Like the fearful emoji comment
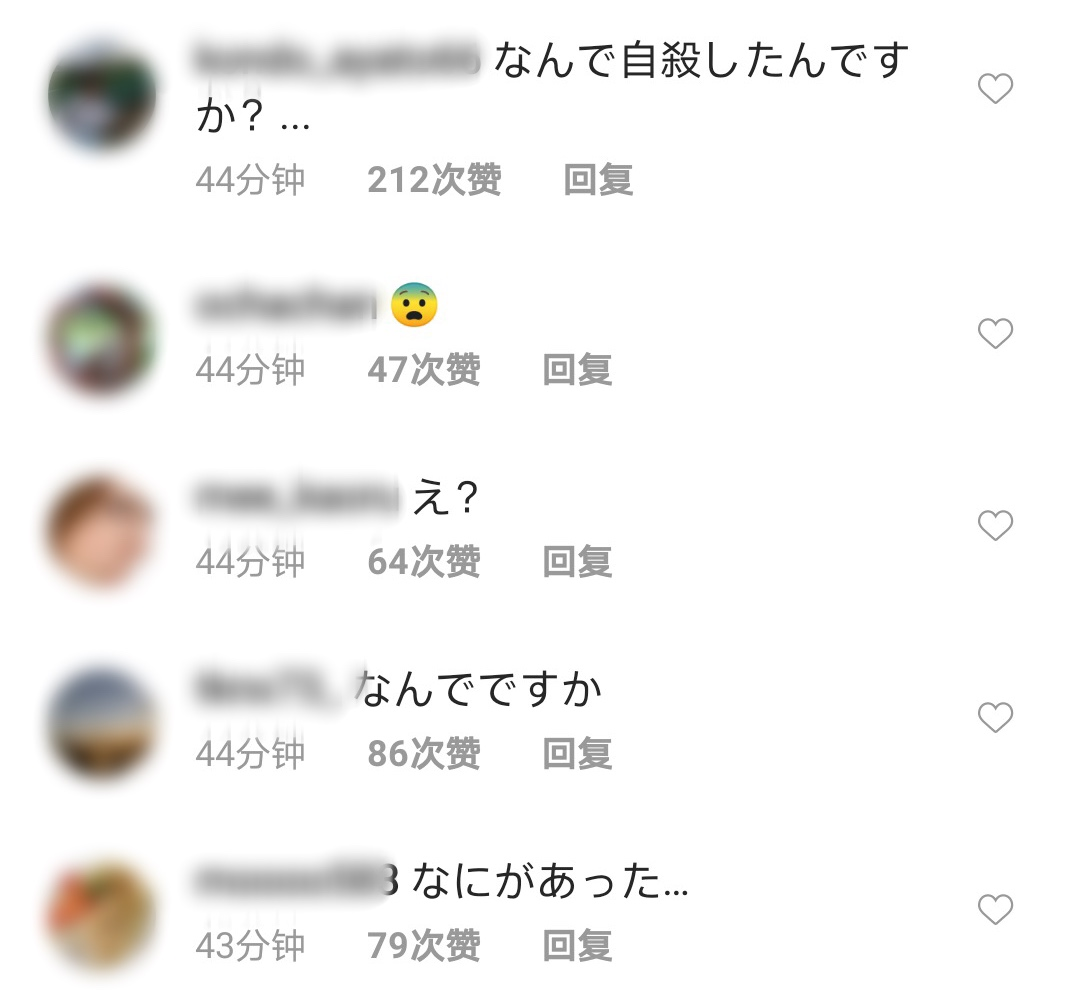 (x=995, y=334)
